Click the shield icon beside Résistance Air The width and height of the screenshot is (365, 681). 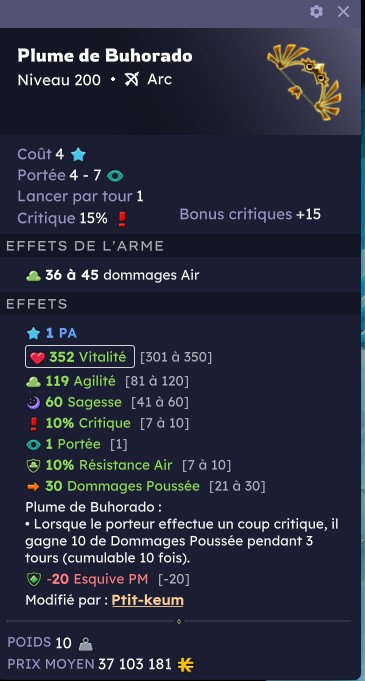point(33,466)
